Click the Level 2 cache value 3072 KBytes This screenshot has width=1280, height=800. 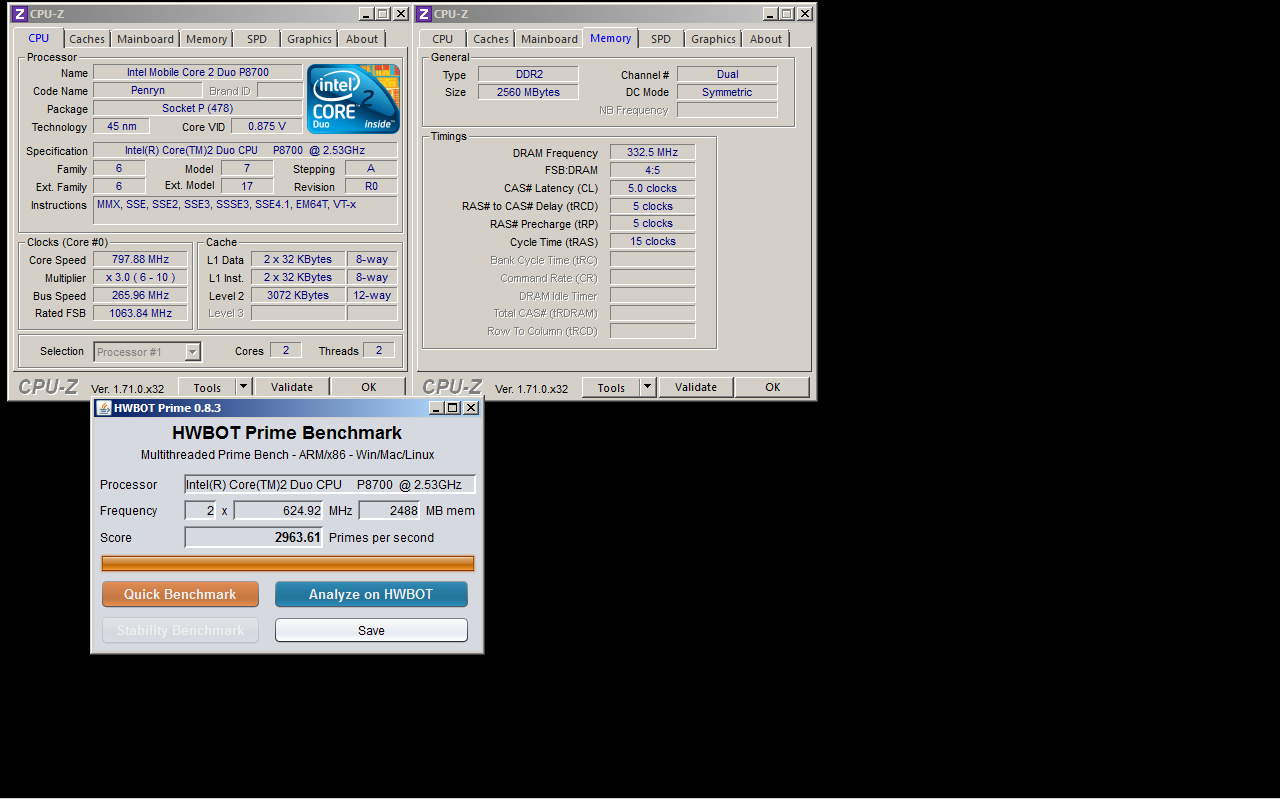pyautogui.click(x=297, y=296)
